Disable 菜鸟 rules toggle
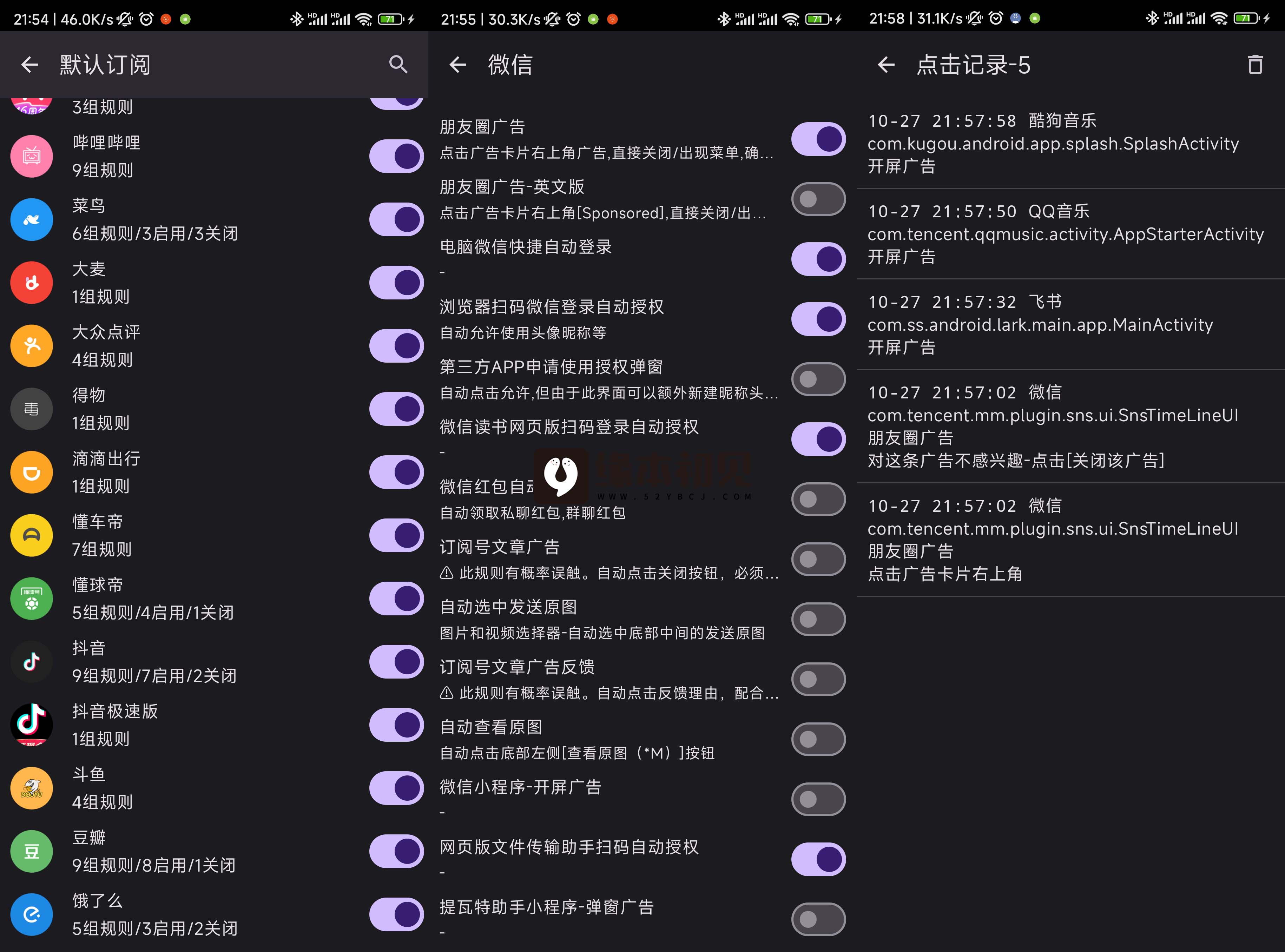Viewport: 1285px width, 952px height. [396, 219]
